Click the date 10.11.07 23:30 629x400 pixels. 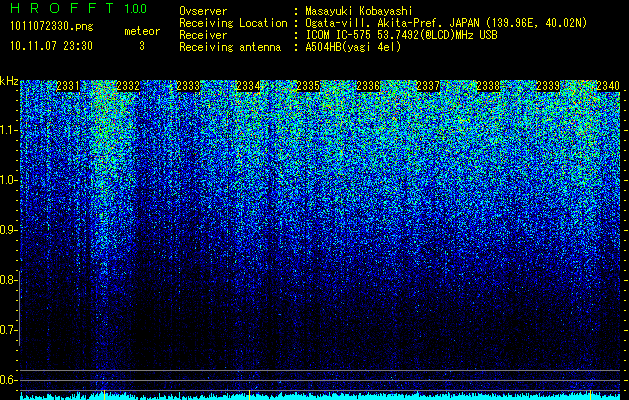tap(51, 46)
